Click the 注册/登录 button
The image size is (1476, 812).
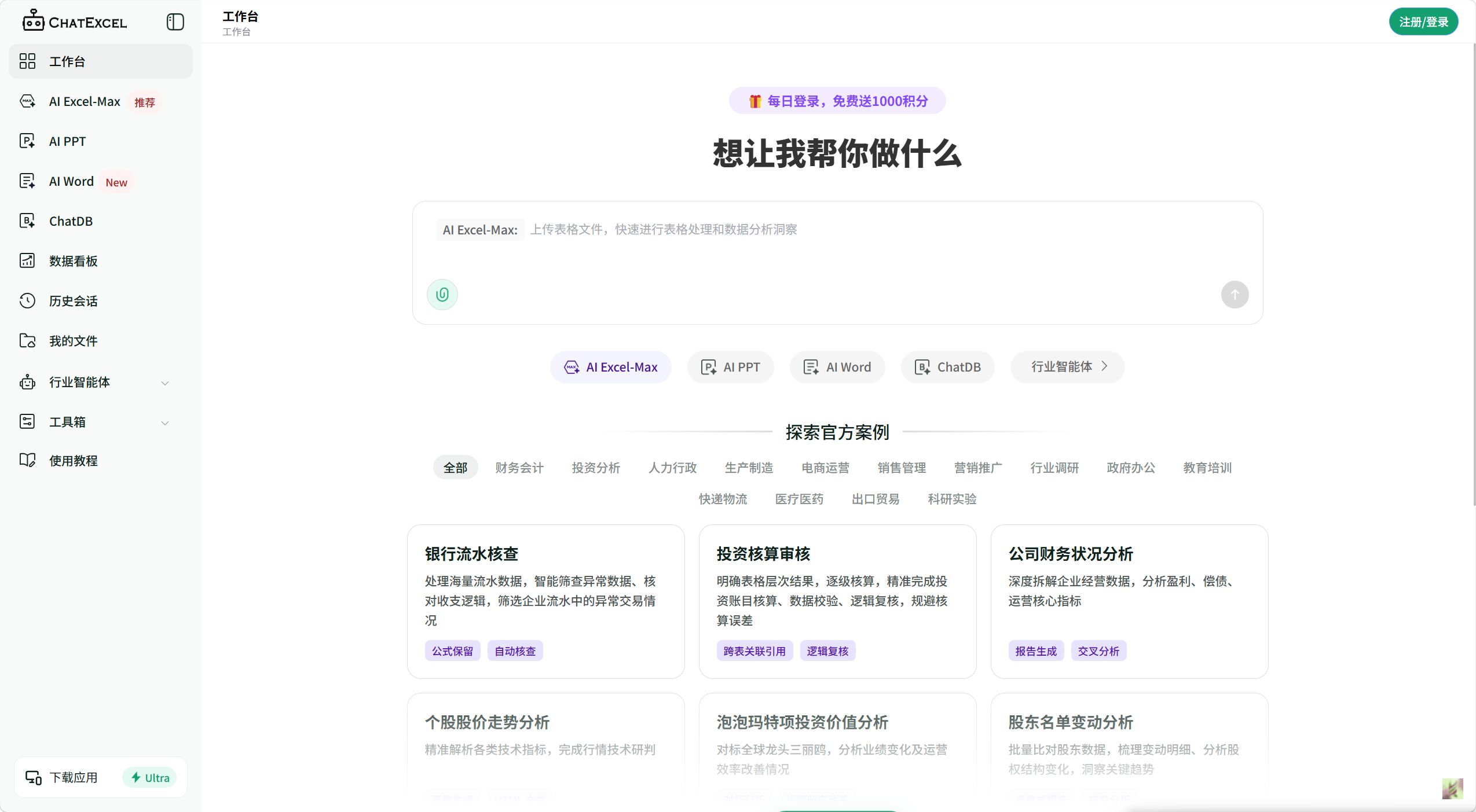coord(1423,22)
